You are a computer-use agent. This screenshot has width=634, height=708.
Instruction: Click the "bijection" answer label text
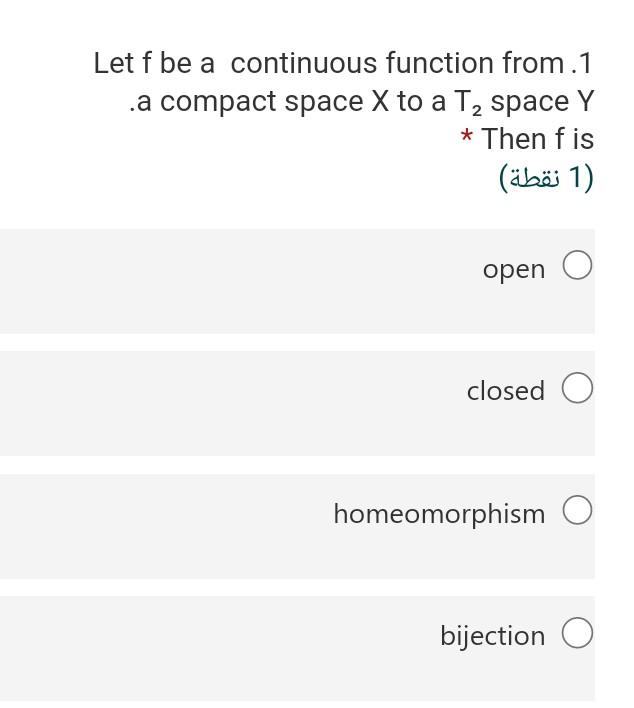493,636
